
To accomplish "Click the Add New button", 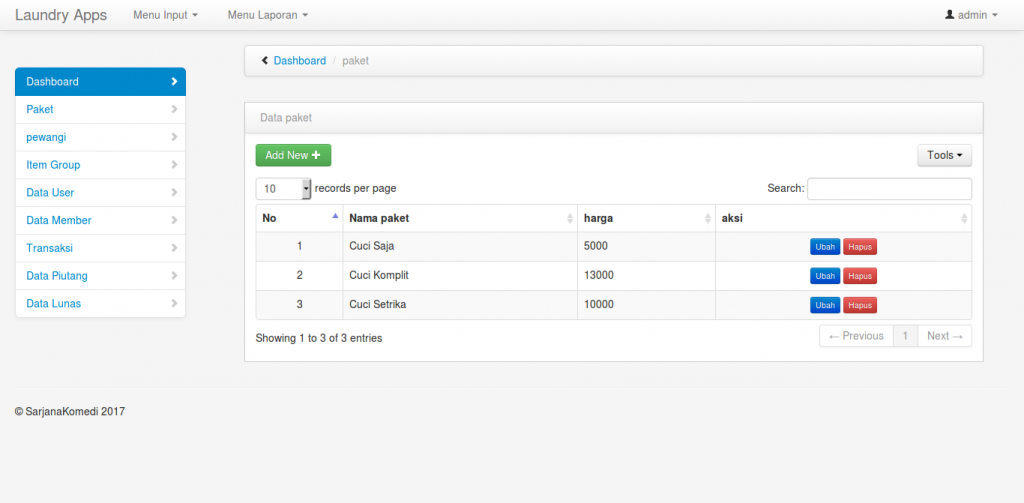I will pyautogui.click(x=293, y=155).
